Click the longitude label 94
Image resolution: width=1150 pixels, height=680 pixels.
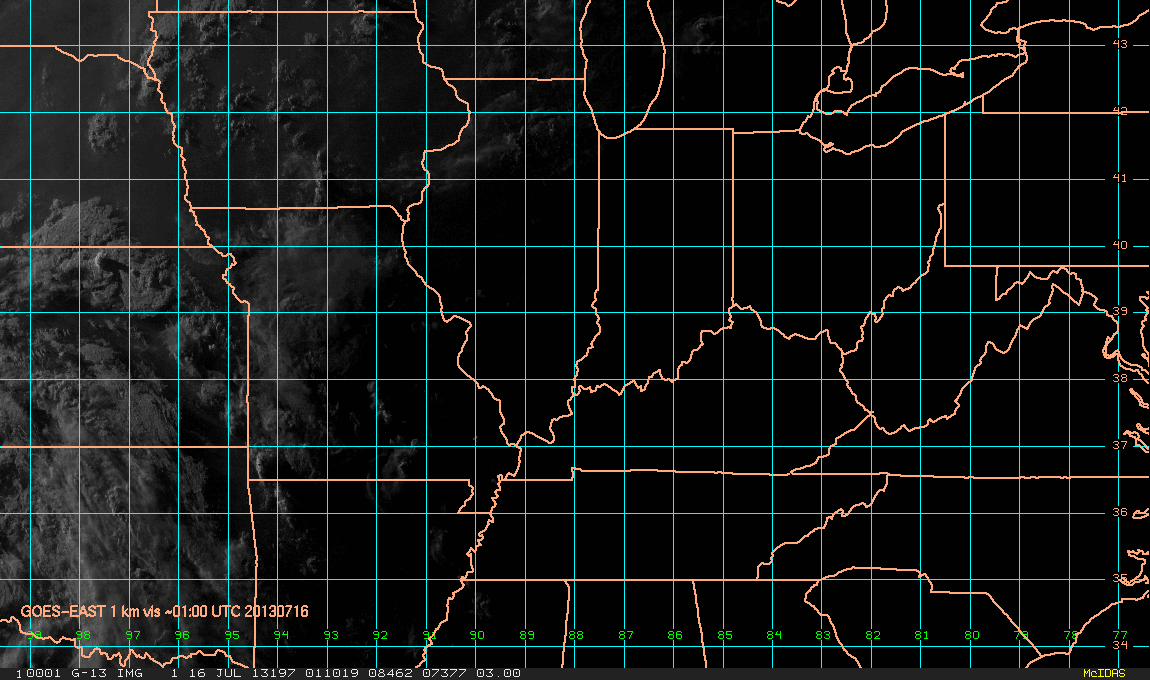coord(281,635)
